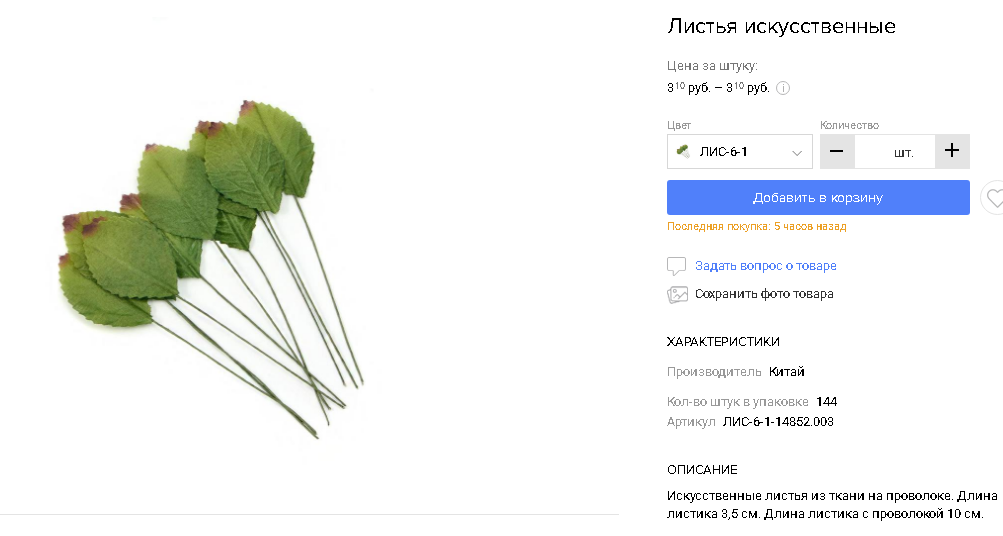Click the leaf swatch in color selector
1003x536 pixels.
pos(683,152)
